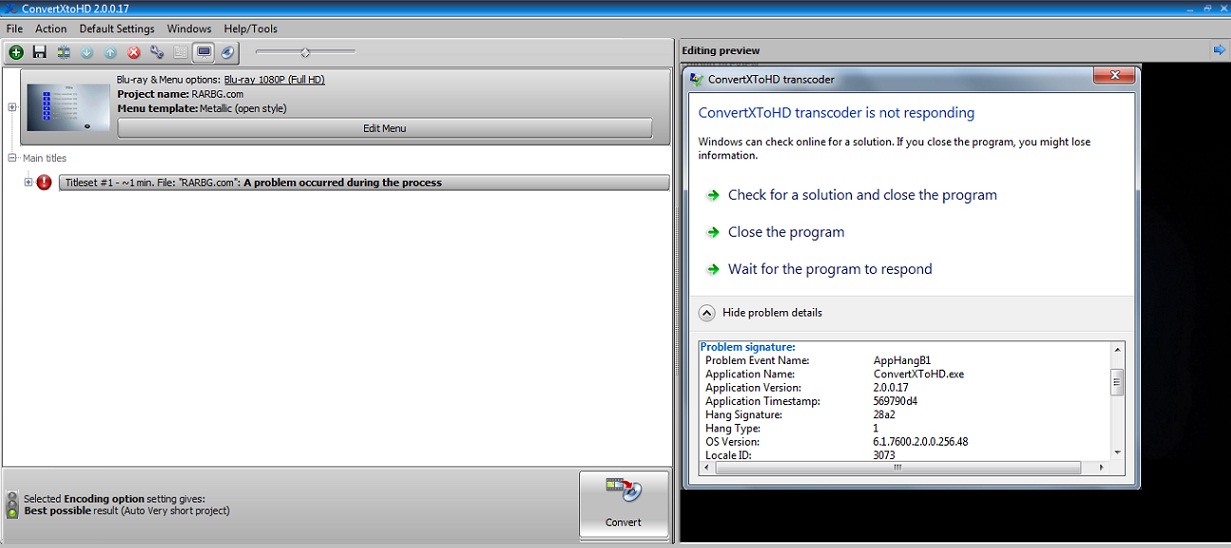Save project with floppy disk icon
The width and height of the screenshot is (1231, 548).
(40, 52)
